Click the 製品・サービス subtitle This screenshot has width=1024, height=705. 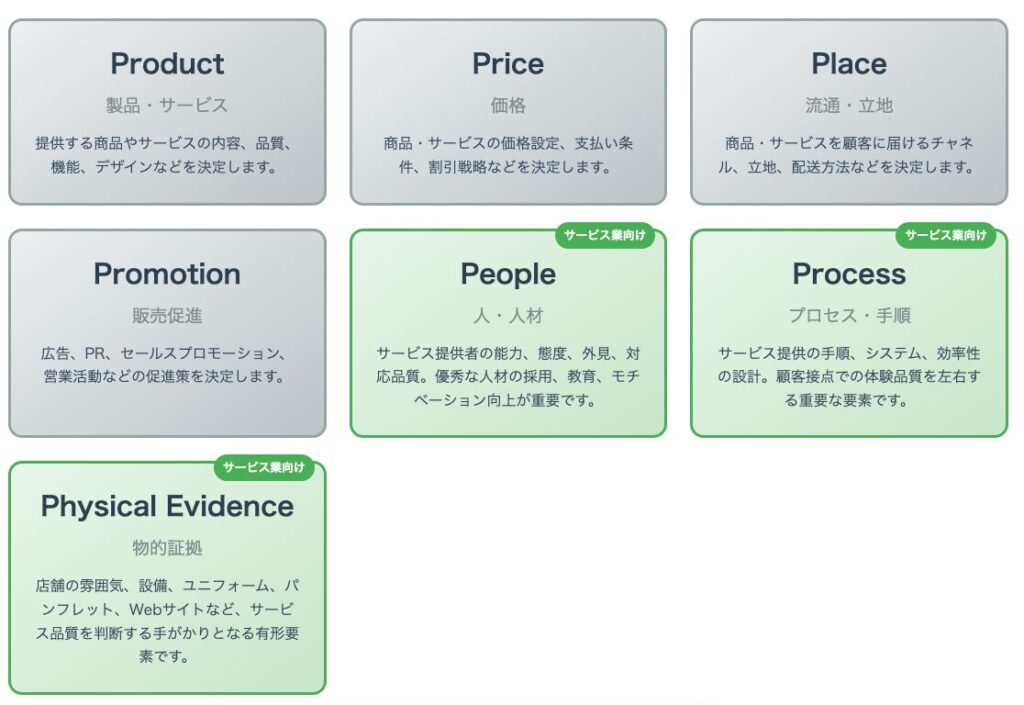(x=167, y=105)
